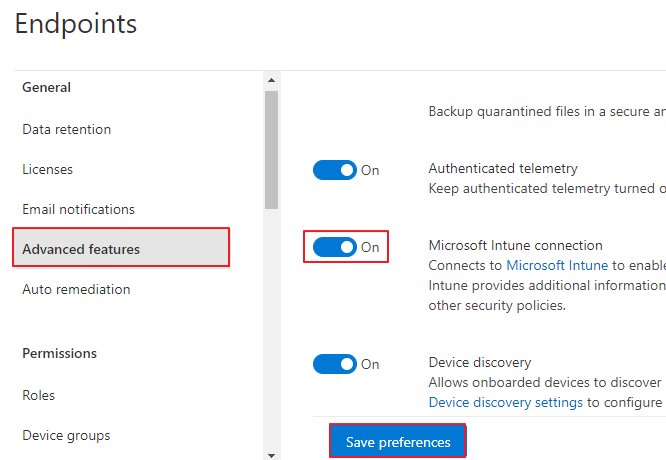
Task: Click the Save preferences button
Action: click(398, 442)
